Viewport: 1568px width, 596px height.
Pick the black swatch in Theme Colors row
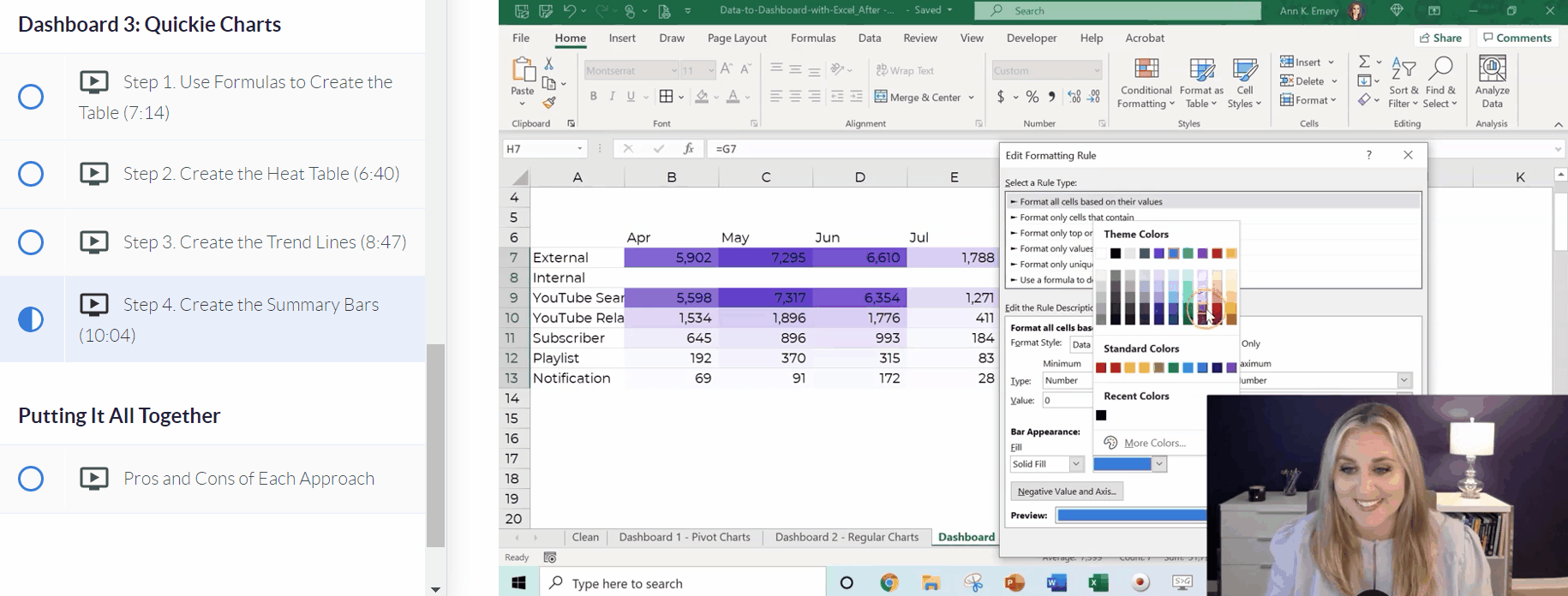click(x=1116, y=253)
